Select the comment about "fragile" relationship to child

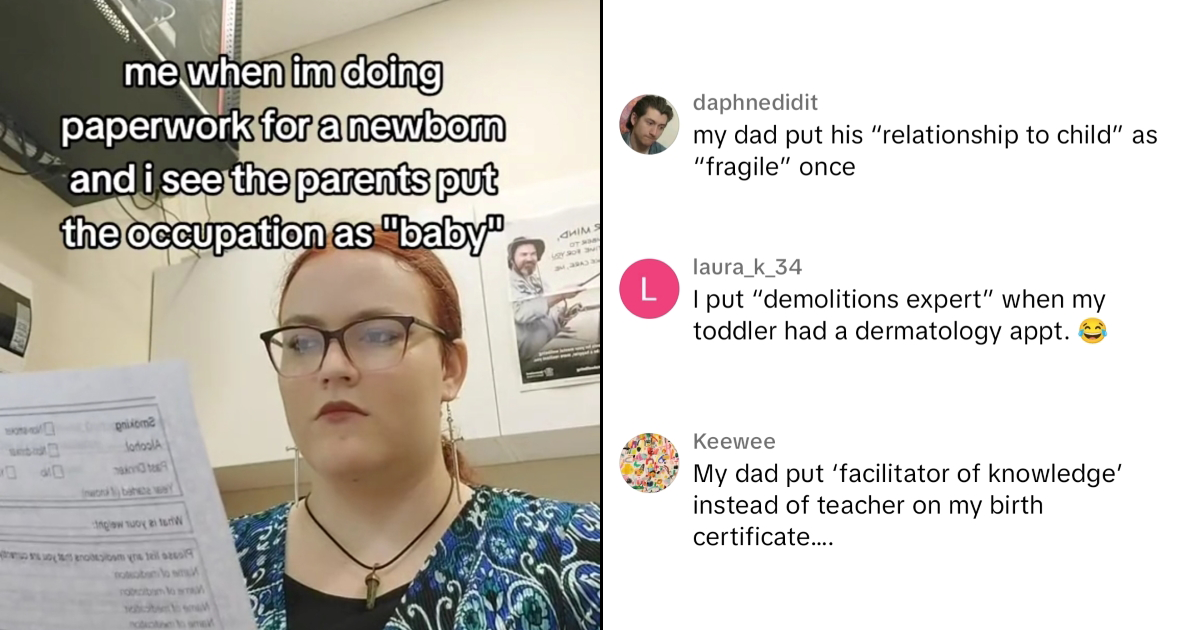[x=925, y=151]
